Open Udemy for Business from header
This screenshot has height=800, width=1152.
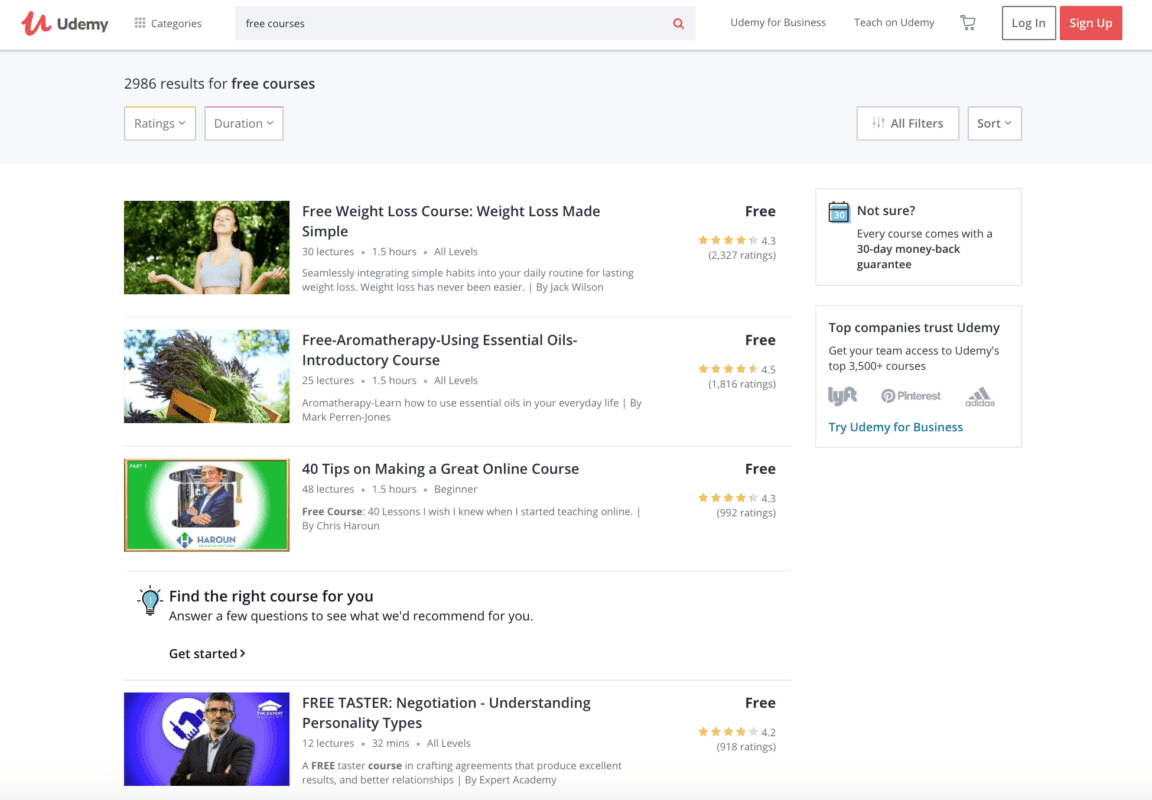click(778, 23)
